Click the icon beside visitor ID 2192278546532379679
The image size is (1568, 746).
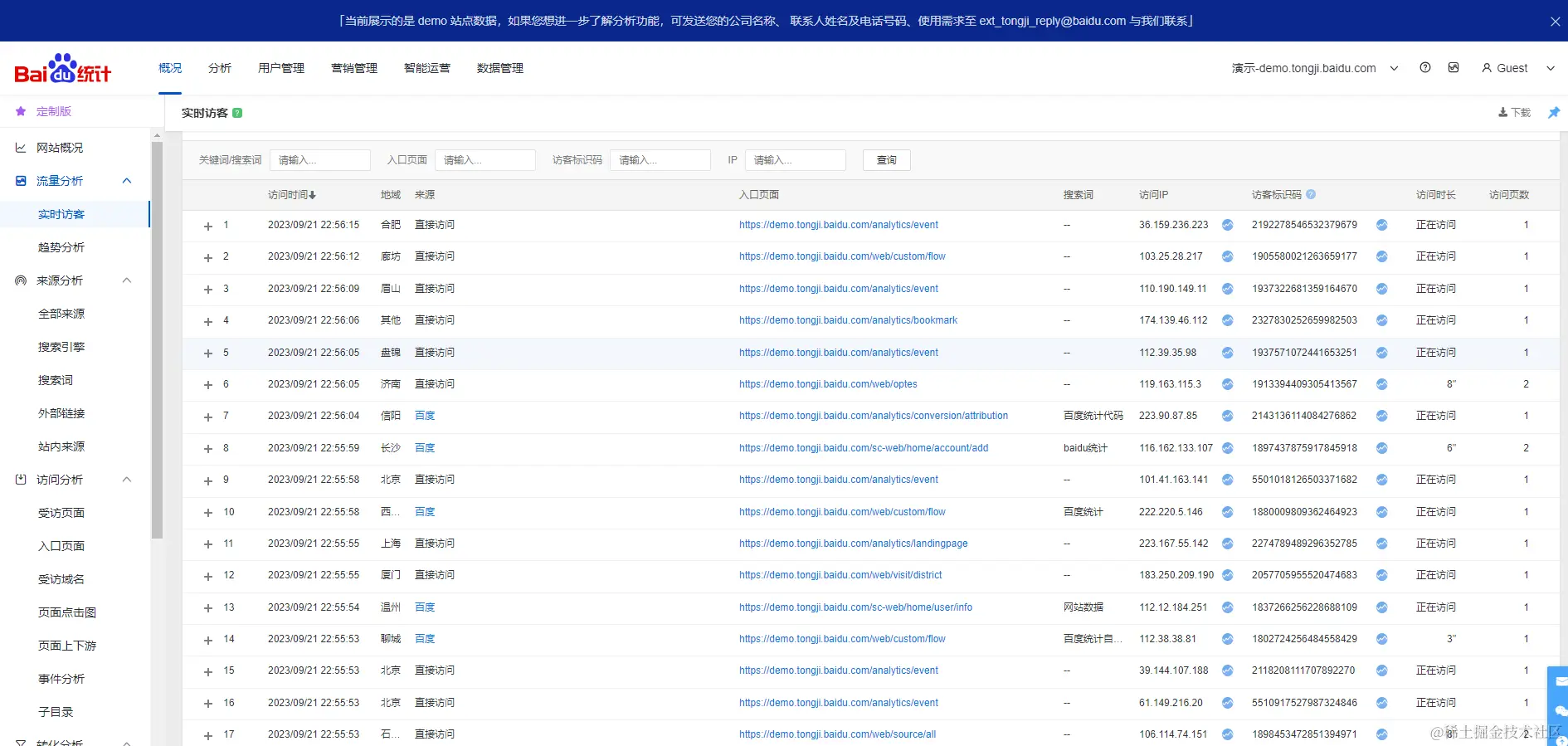tap(1382, 225)
